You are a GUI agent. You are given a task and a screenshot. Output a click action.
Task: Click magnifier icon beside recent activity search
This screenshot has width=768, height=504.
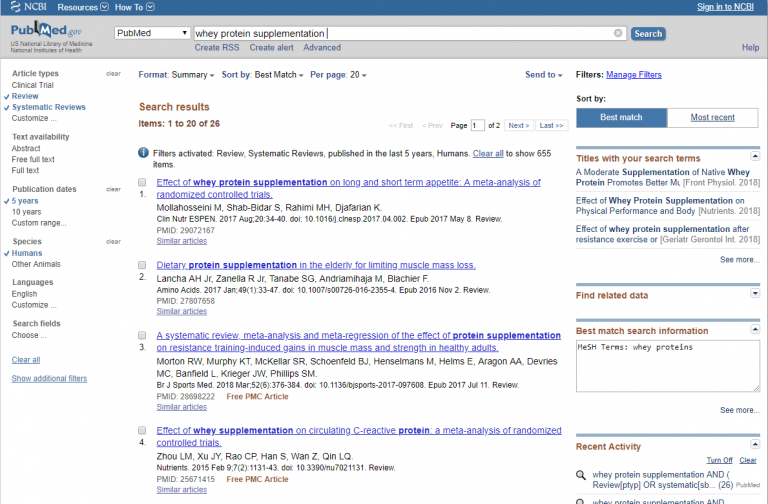click(x=582, y=475)
